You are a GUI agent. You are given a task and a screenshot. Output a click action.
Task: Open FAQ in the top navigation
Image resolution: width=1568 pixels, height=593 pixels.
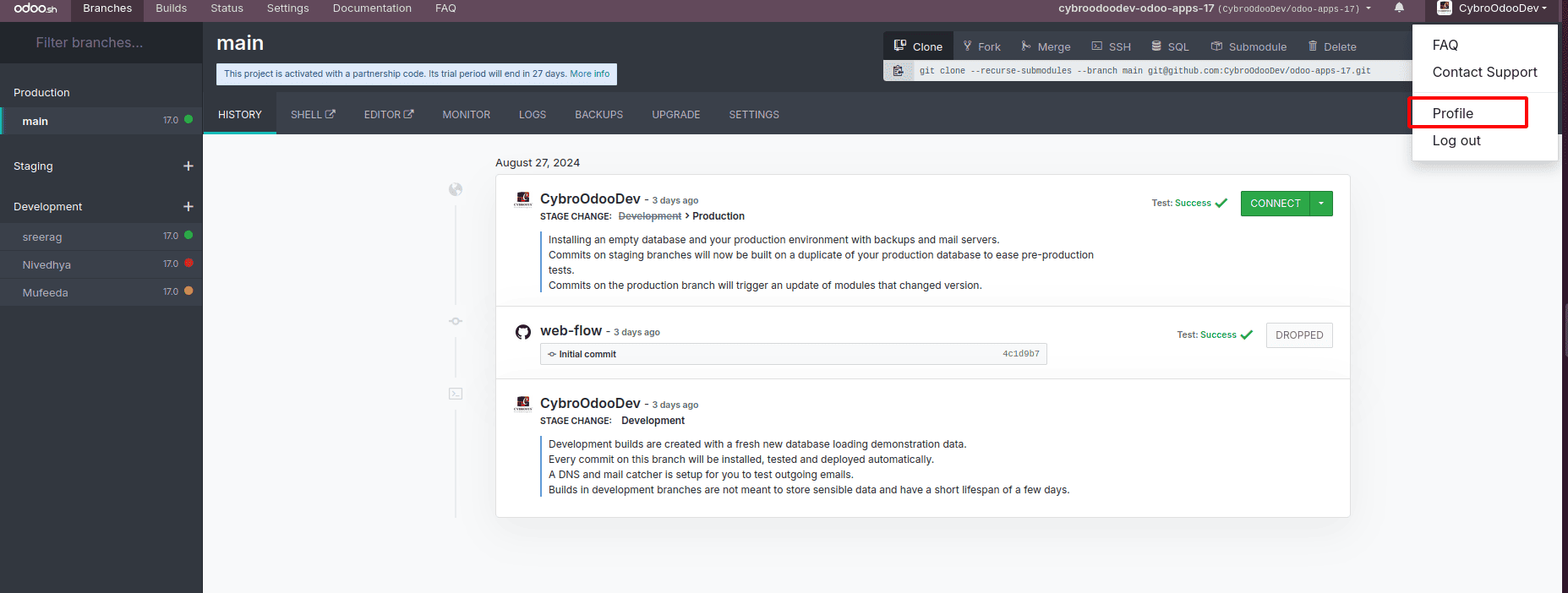[445, 8]
